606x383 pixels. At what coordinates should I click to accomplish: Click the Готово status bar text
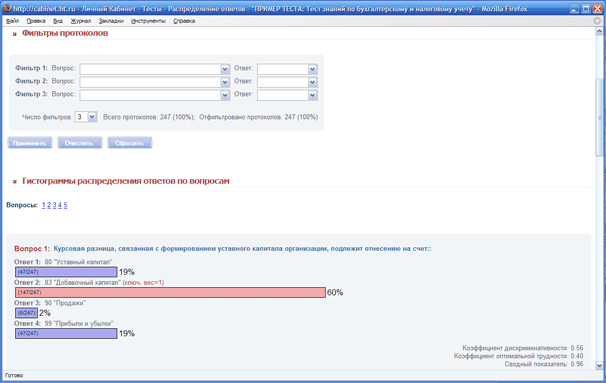click(x=14, y=375)
